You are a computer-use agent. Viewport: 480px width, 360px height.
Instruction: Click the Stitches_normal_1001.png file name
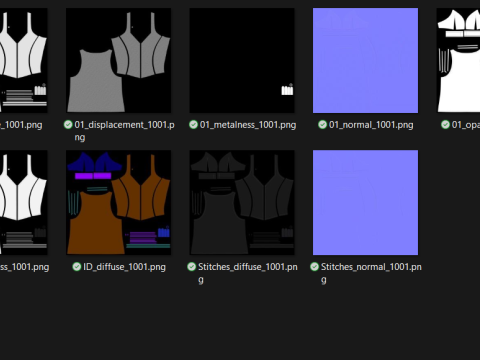371,273
